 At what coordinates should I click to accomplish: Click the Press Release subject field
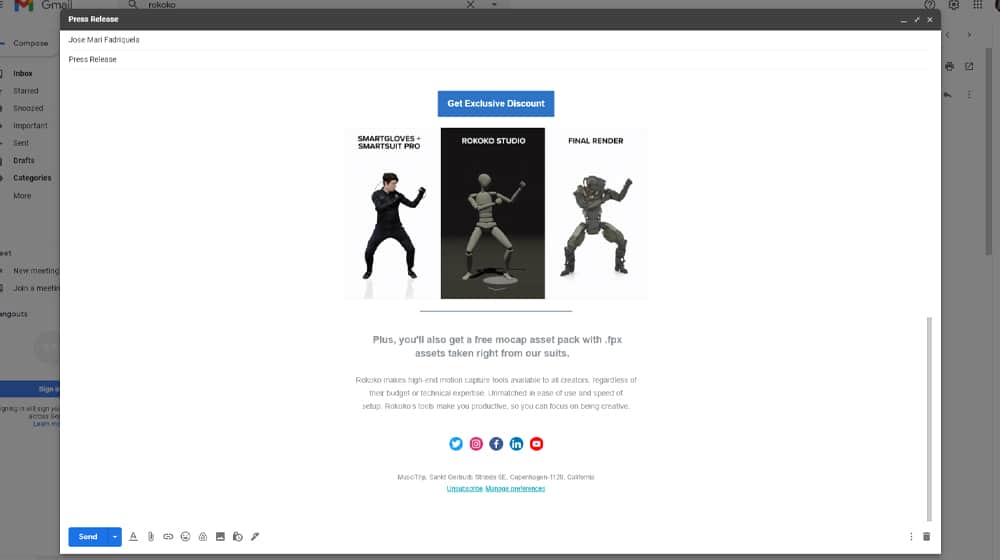[x=500, y=59]
